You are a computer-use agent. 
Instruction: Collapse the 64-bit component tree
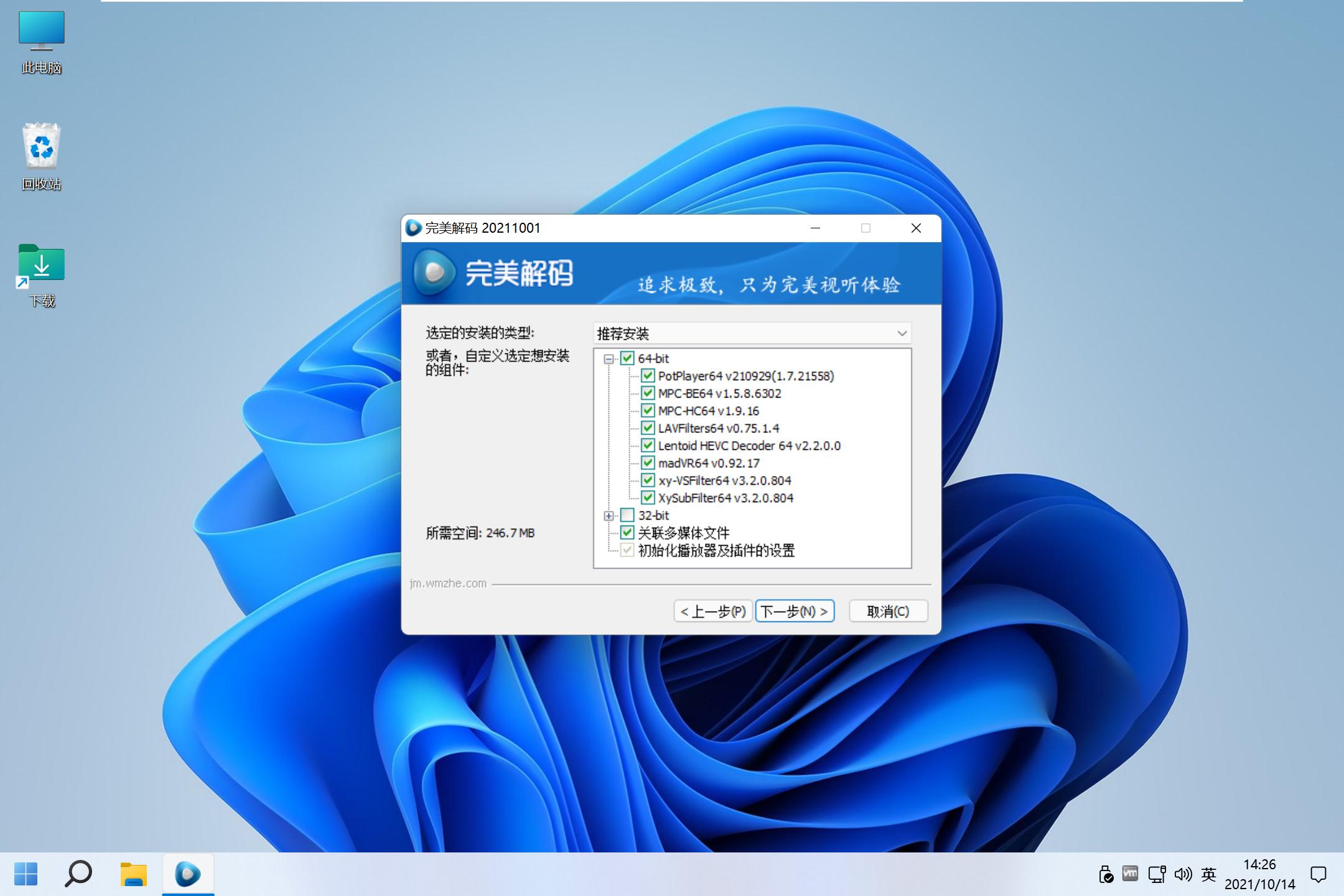[608, 359]
